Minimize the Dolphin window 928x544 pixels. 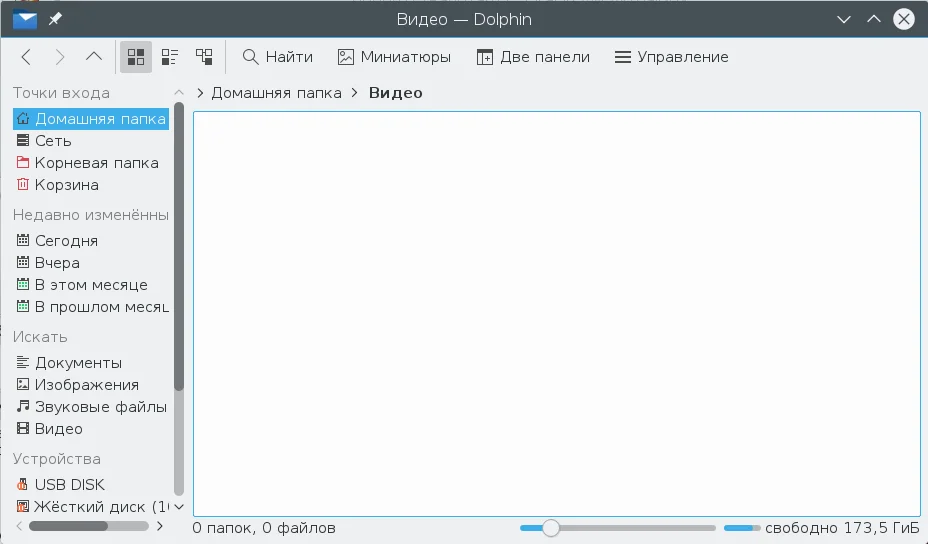click(844, 19)
